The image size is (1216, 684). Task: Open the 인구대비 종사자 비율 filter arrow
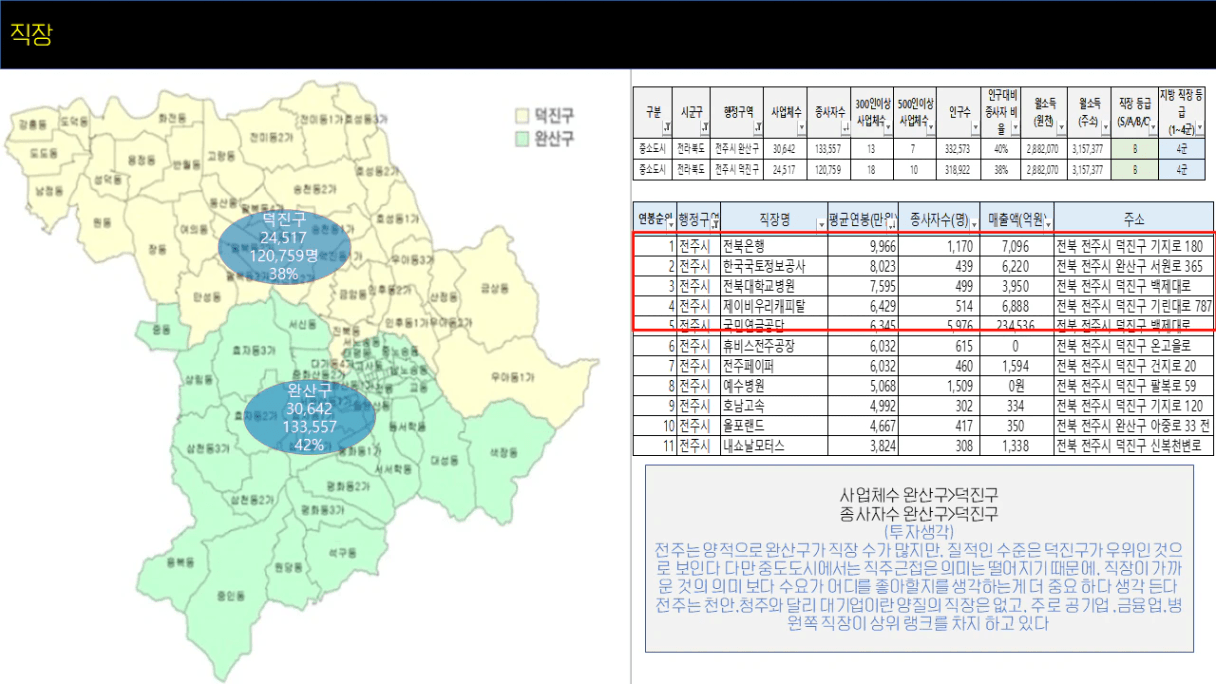[1018, 129]
